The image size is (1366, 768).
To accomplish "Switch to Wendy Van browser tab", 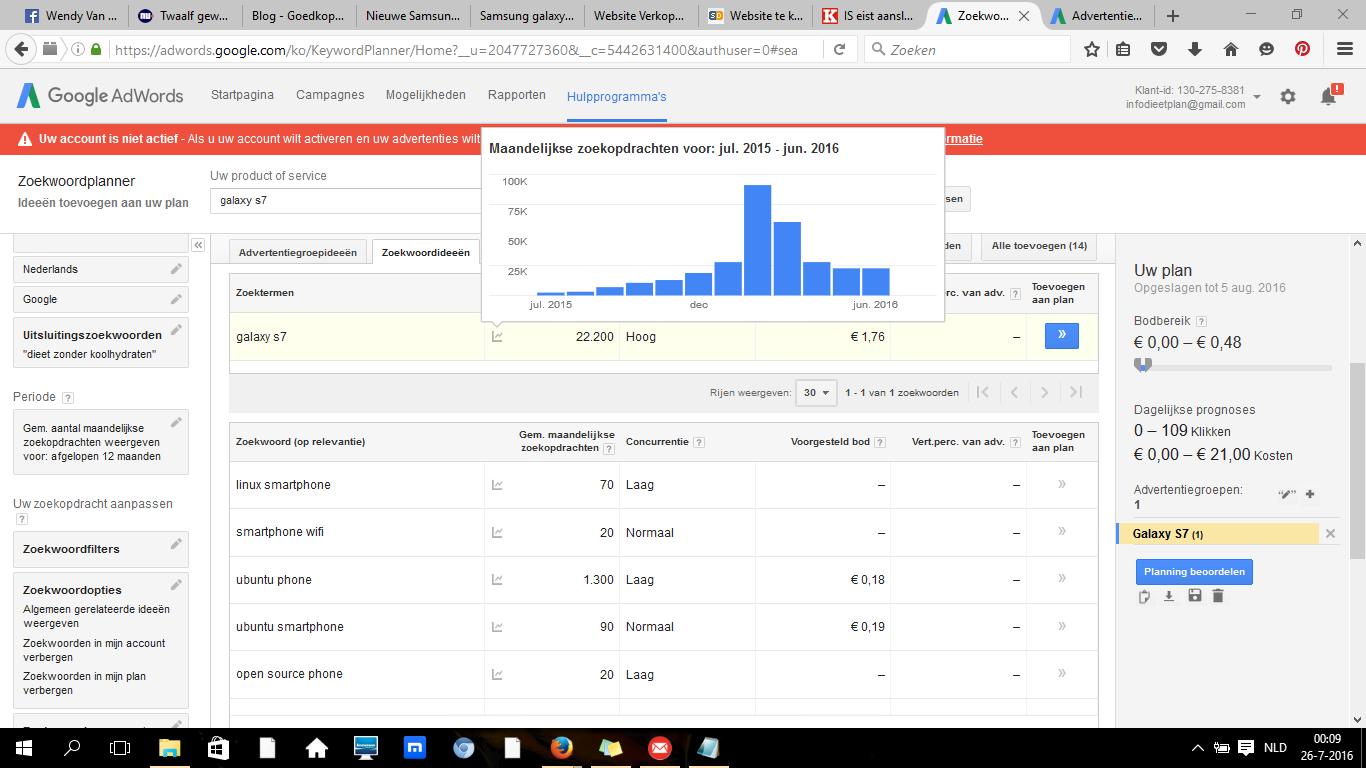I will (x=71, y=16).
